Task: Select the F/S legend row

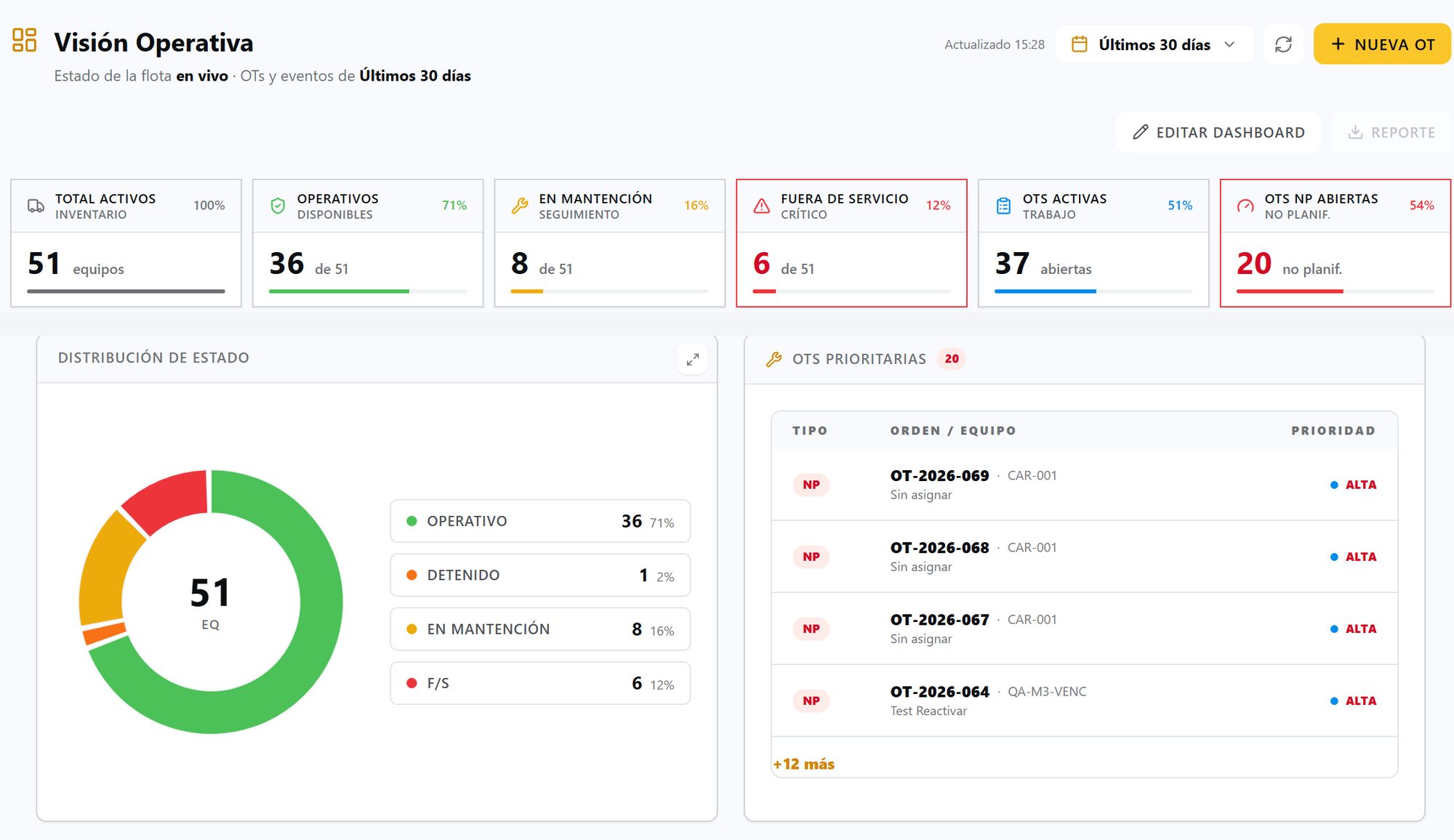Action: (540, 683)
